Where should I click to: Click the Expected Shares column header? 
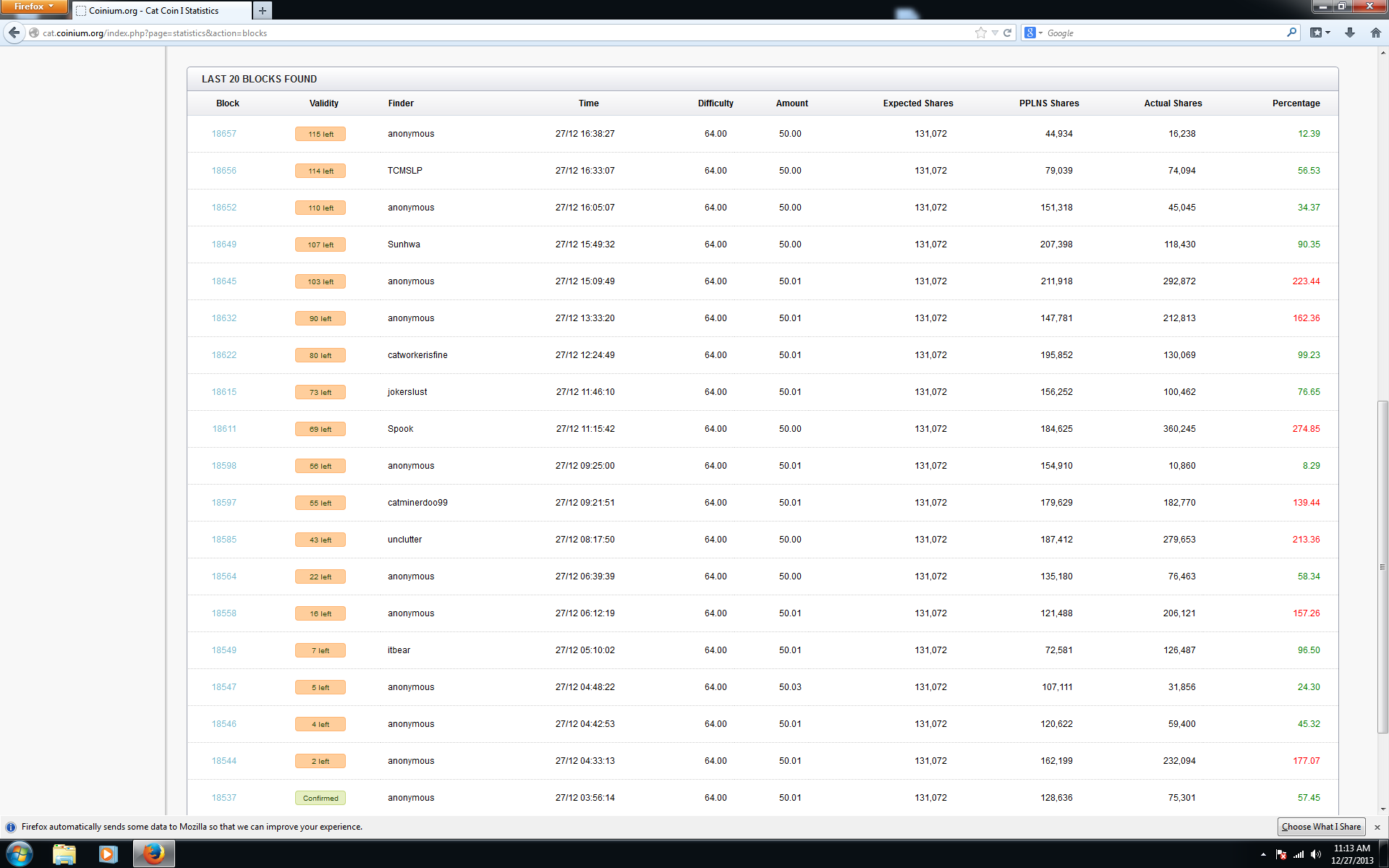click(x=918, y=103)
